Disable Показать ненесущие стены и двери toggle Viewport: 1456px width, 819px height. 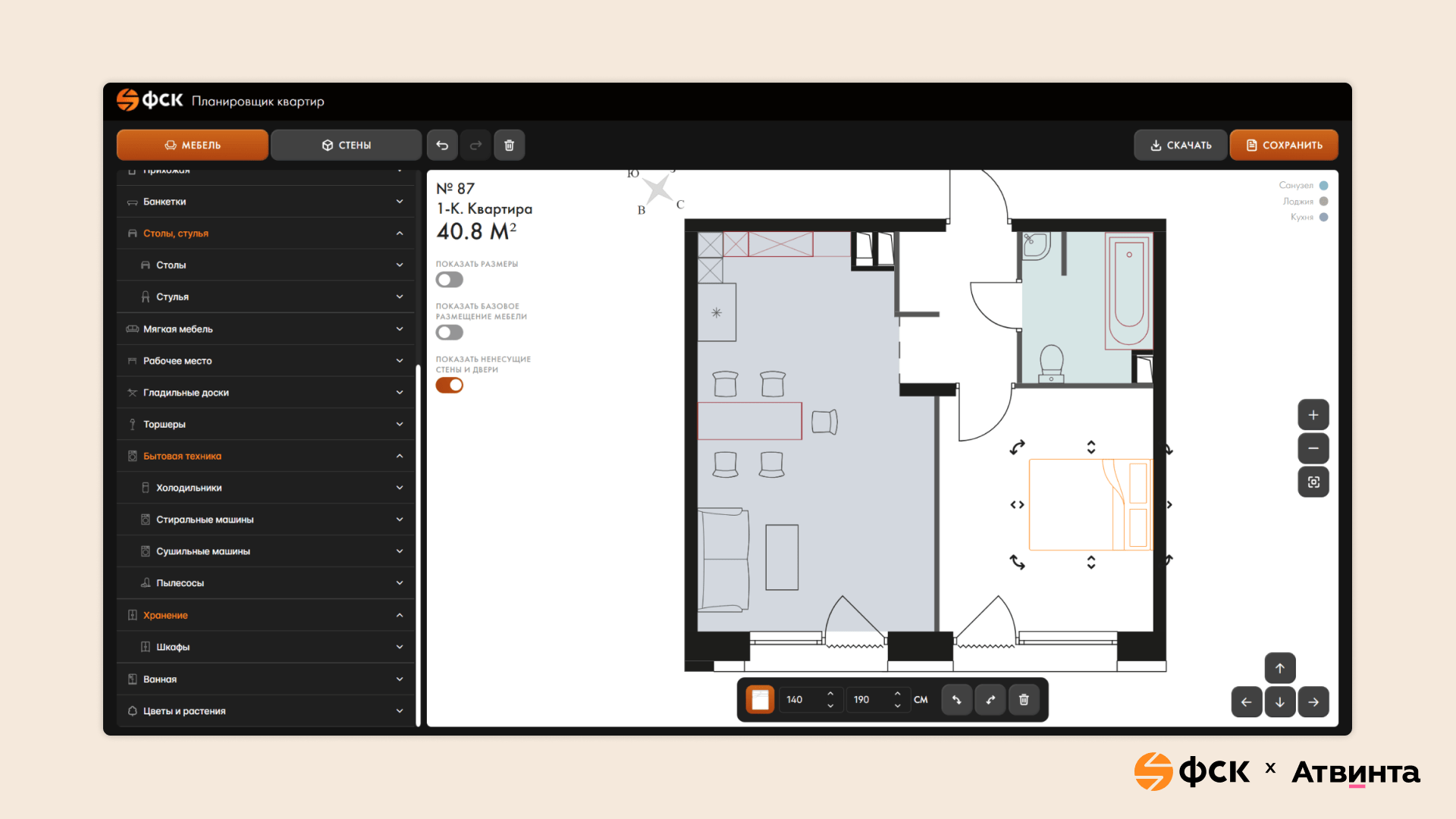(449, 385)
